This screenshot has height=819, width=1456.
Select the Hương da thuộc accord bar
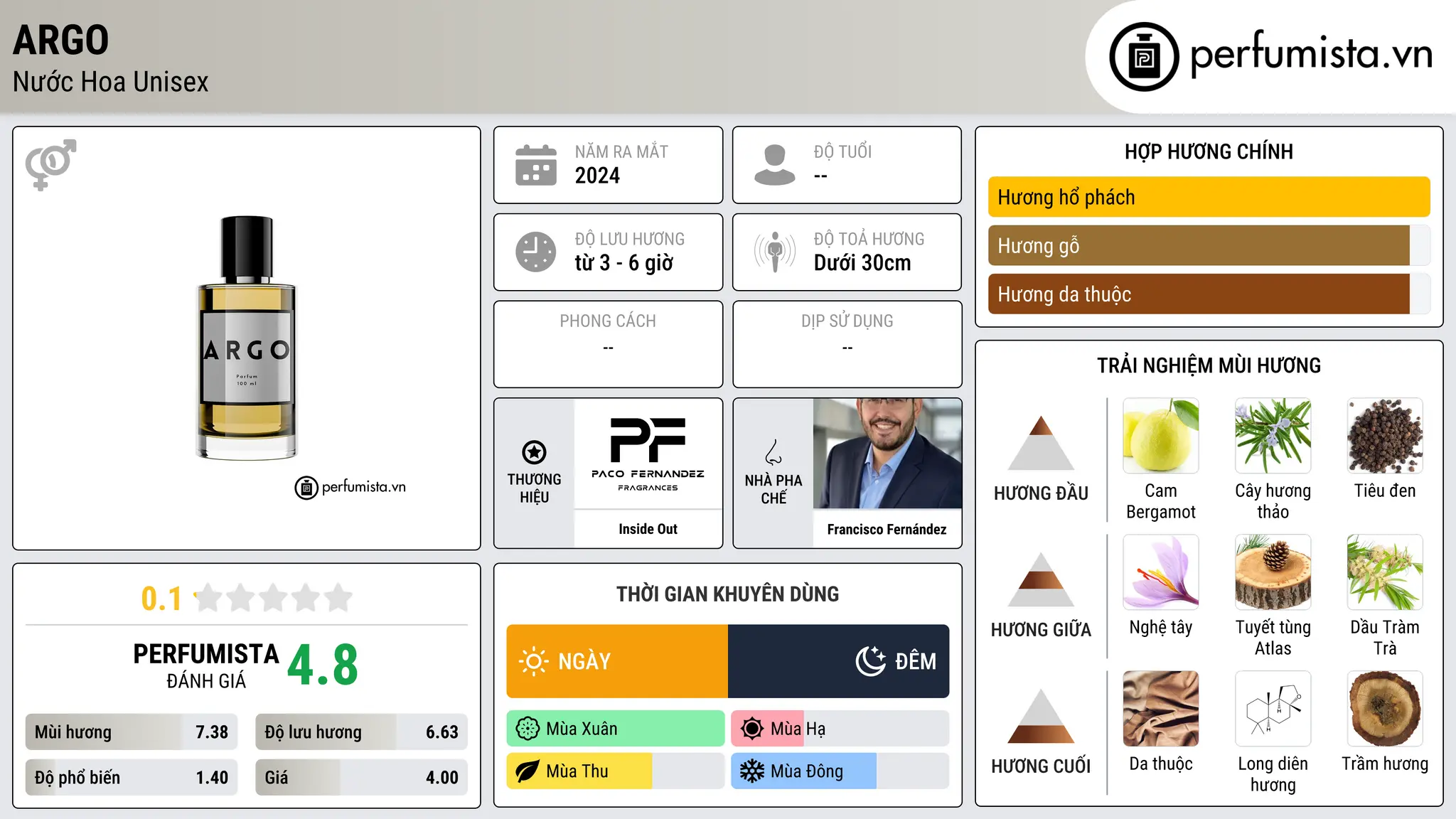pyautogui.click(x=1209, y=294)
